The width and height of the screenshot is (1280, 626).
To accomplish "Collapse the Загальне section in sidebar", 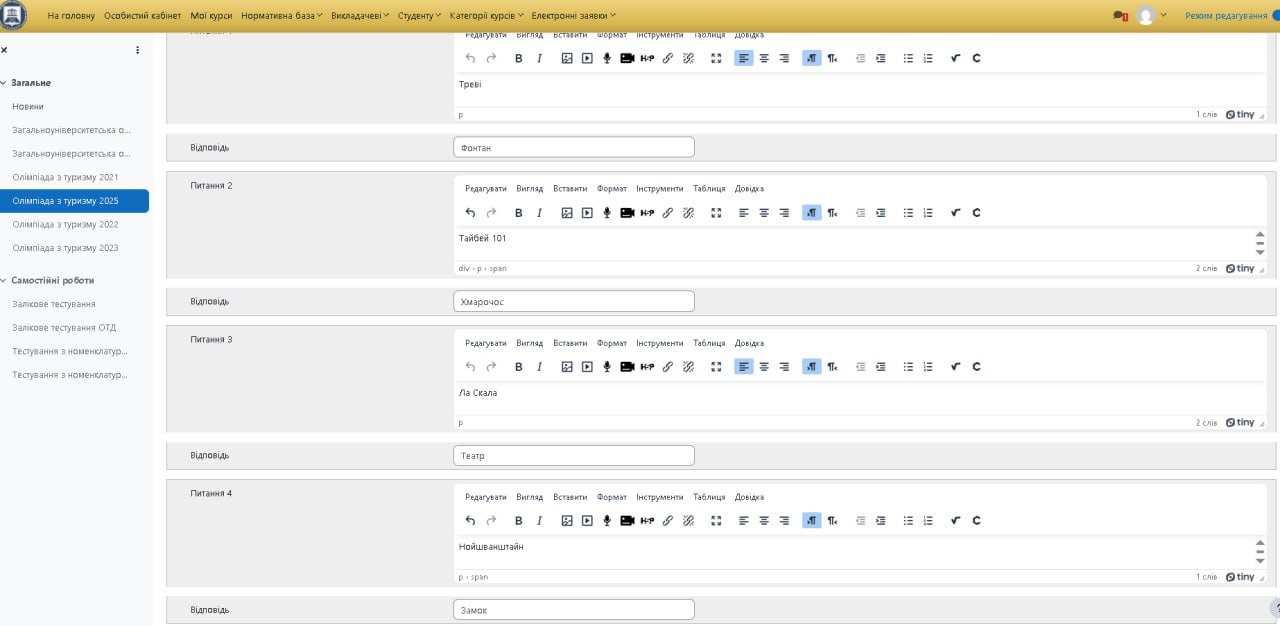I will pos(3,83).
